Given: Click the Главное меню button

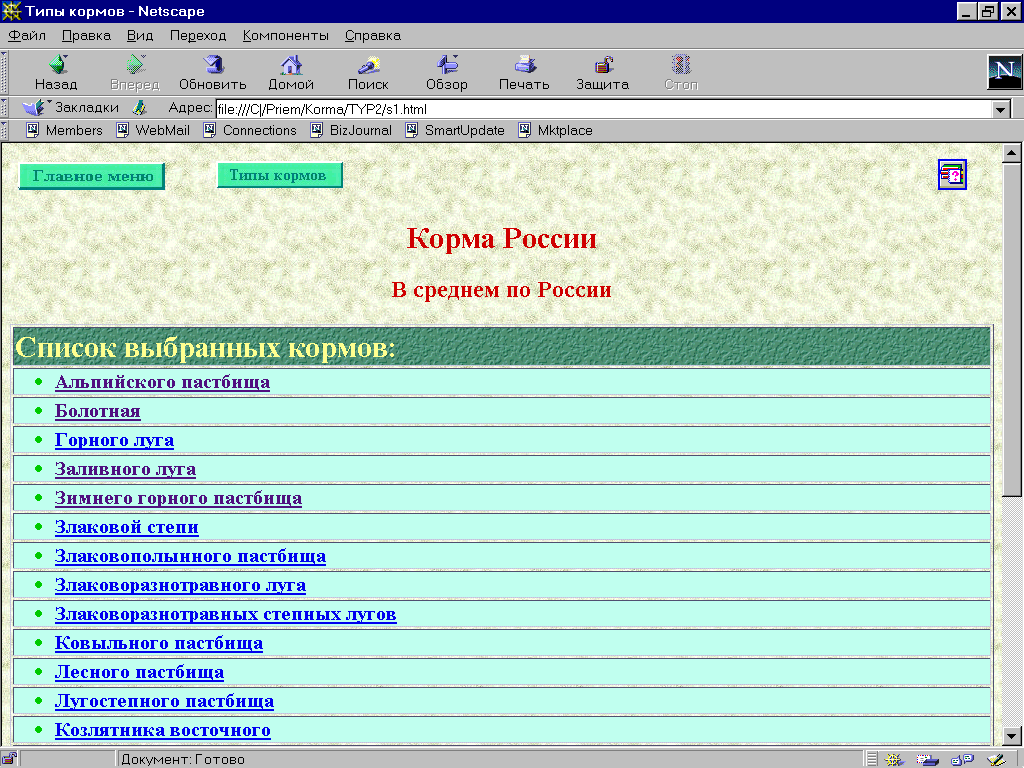Looking at the screenshot, I should pos(92,176).
